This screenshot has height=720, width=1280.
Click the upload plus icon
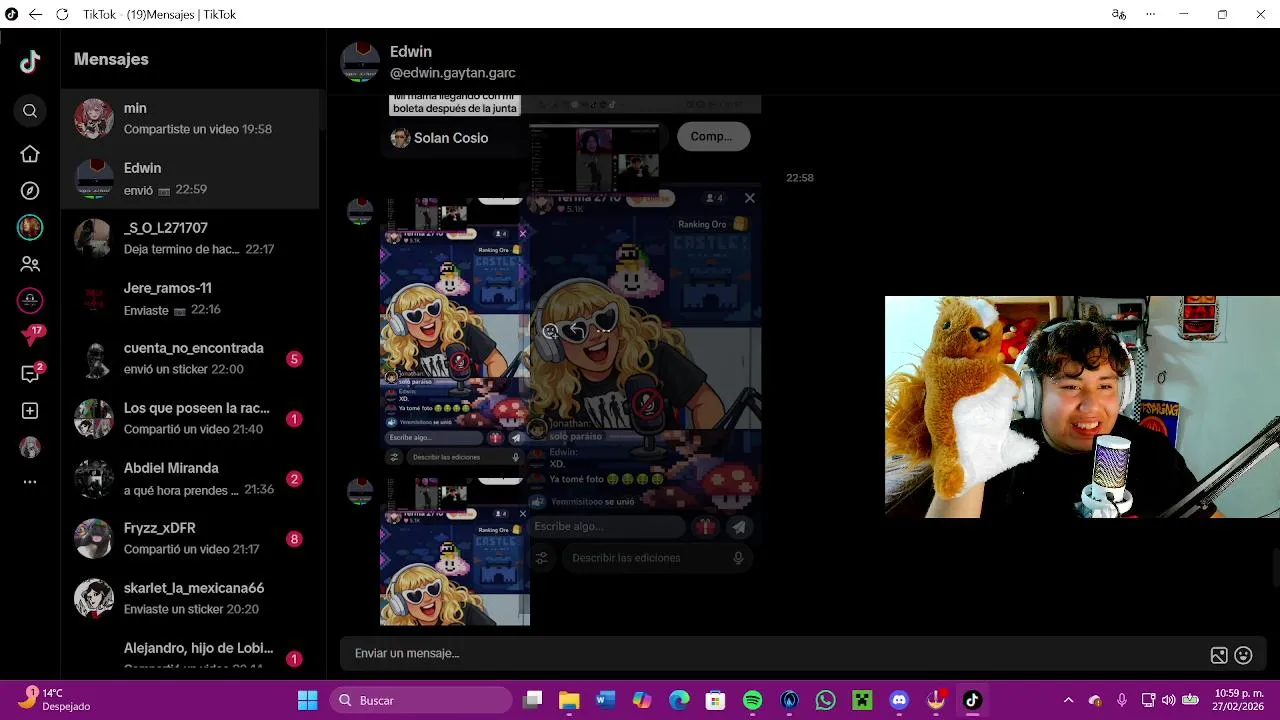(30, 411)
